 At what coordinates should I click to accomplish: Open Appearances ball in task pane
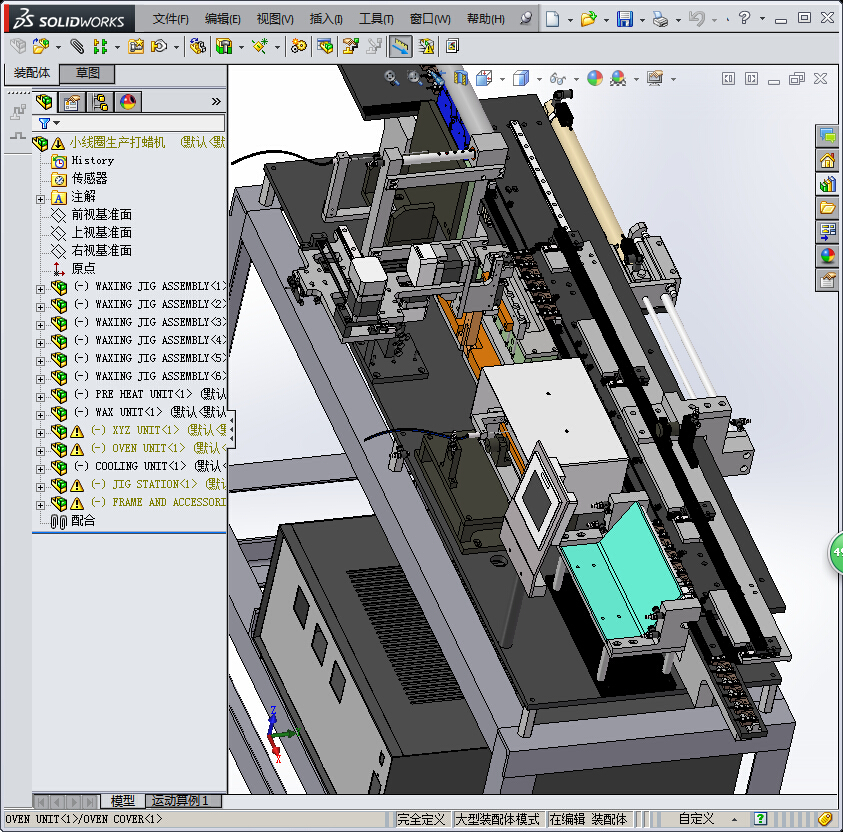coord(827,256)
